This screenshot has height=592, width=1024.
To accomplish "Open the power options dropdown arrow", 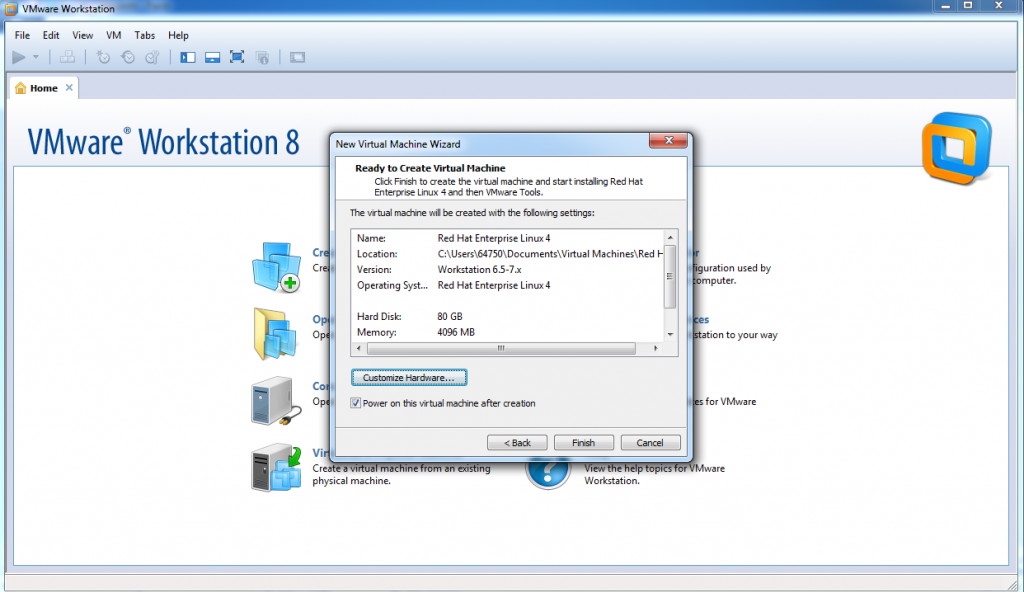I will pyautogui.click(x=36, y=58).
